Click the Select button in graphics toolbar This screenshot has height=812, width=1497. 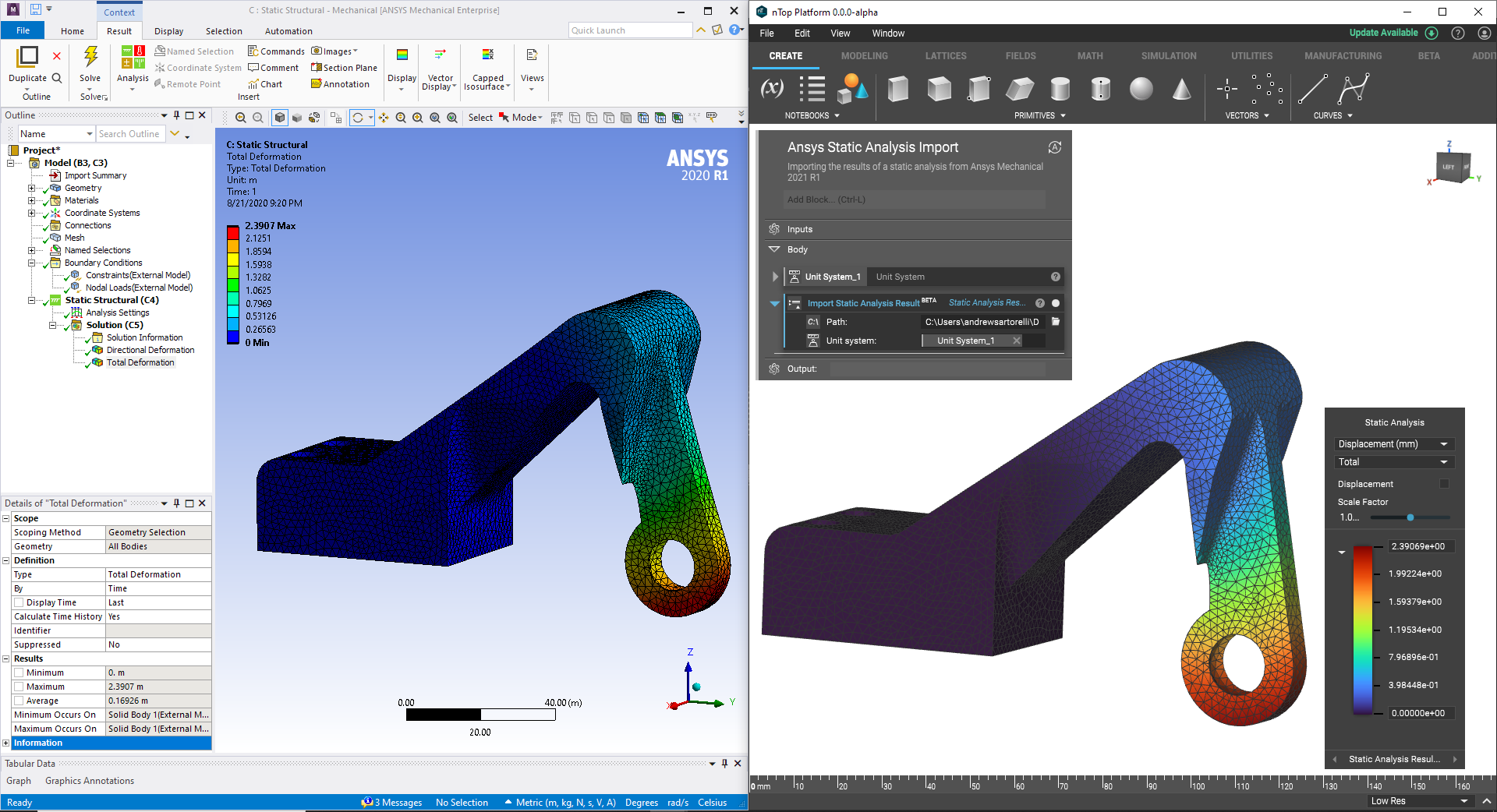[480, 118]
